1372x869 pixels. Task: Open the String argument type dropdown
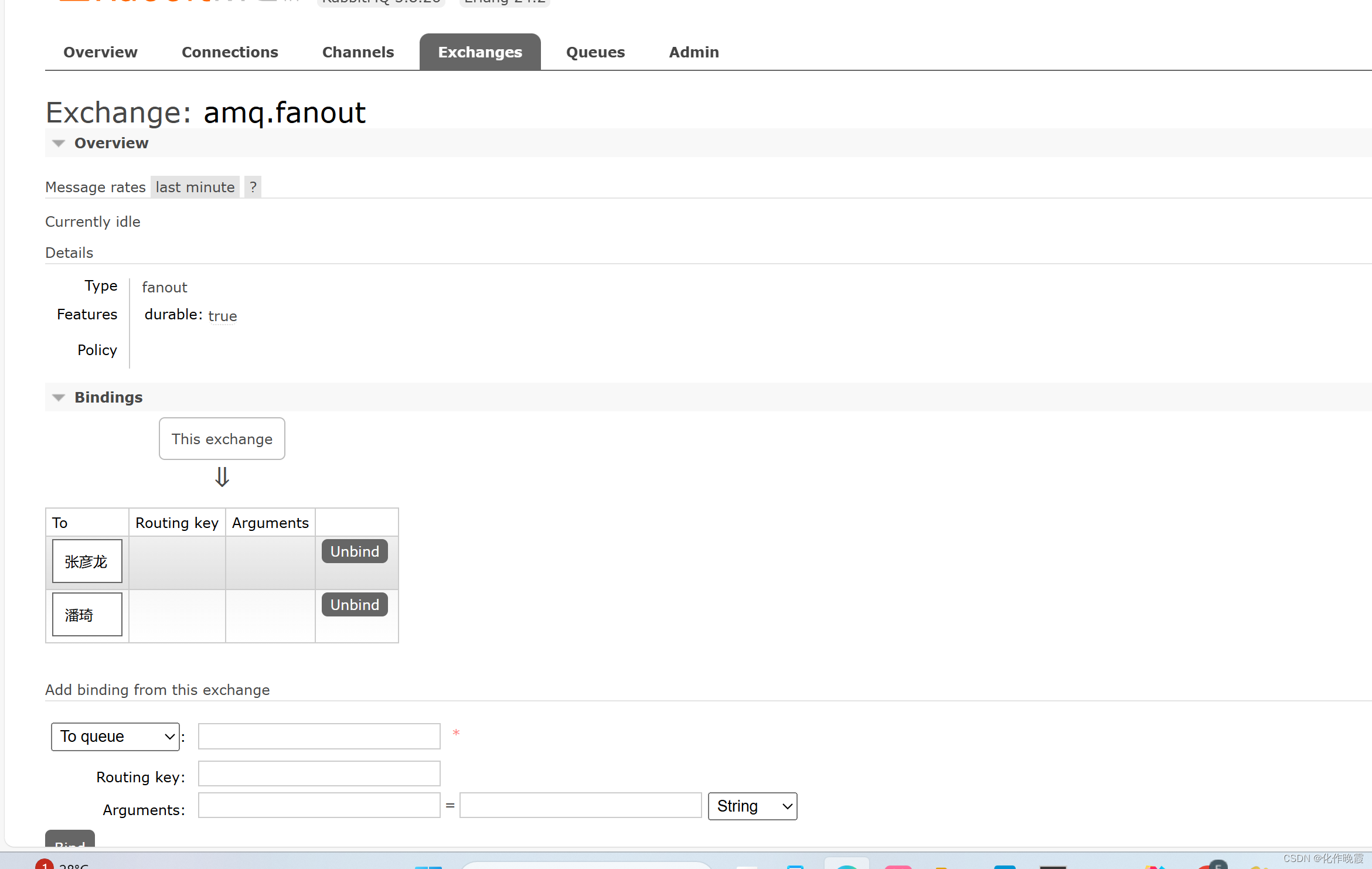click(x=752, y=806)
